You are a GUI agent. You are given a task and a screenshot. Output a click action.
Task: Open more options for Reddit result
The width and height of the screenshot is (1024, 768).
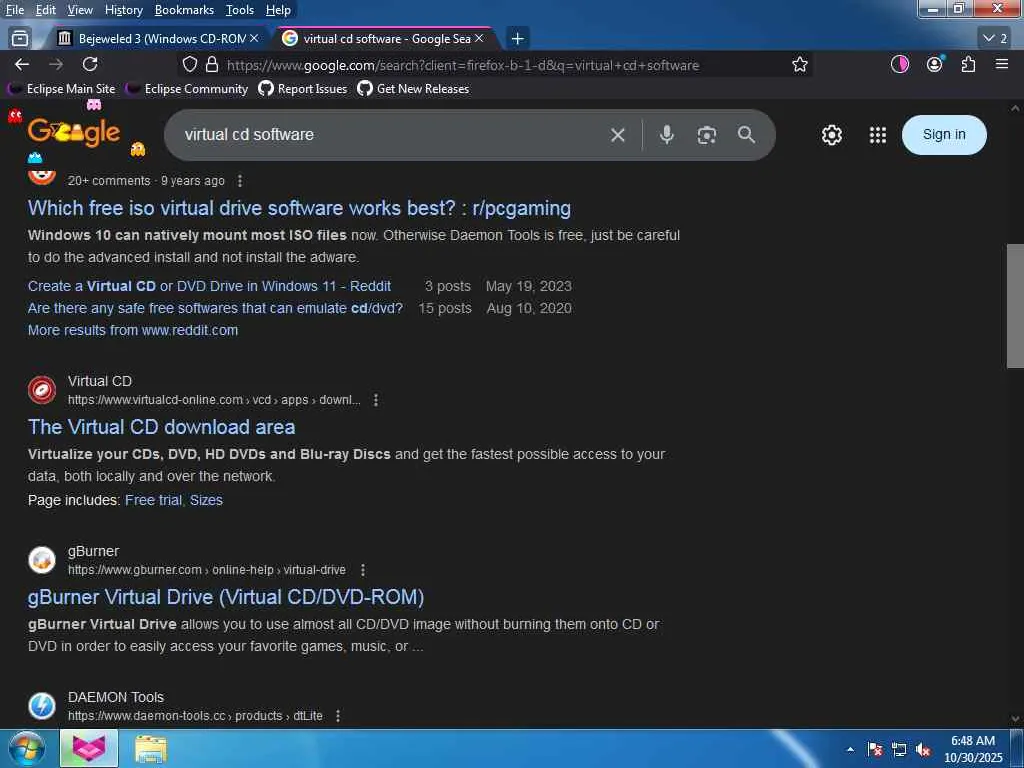click(240, 181)
